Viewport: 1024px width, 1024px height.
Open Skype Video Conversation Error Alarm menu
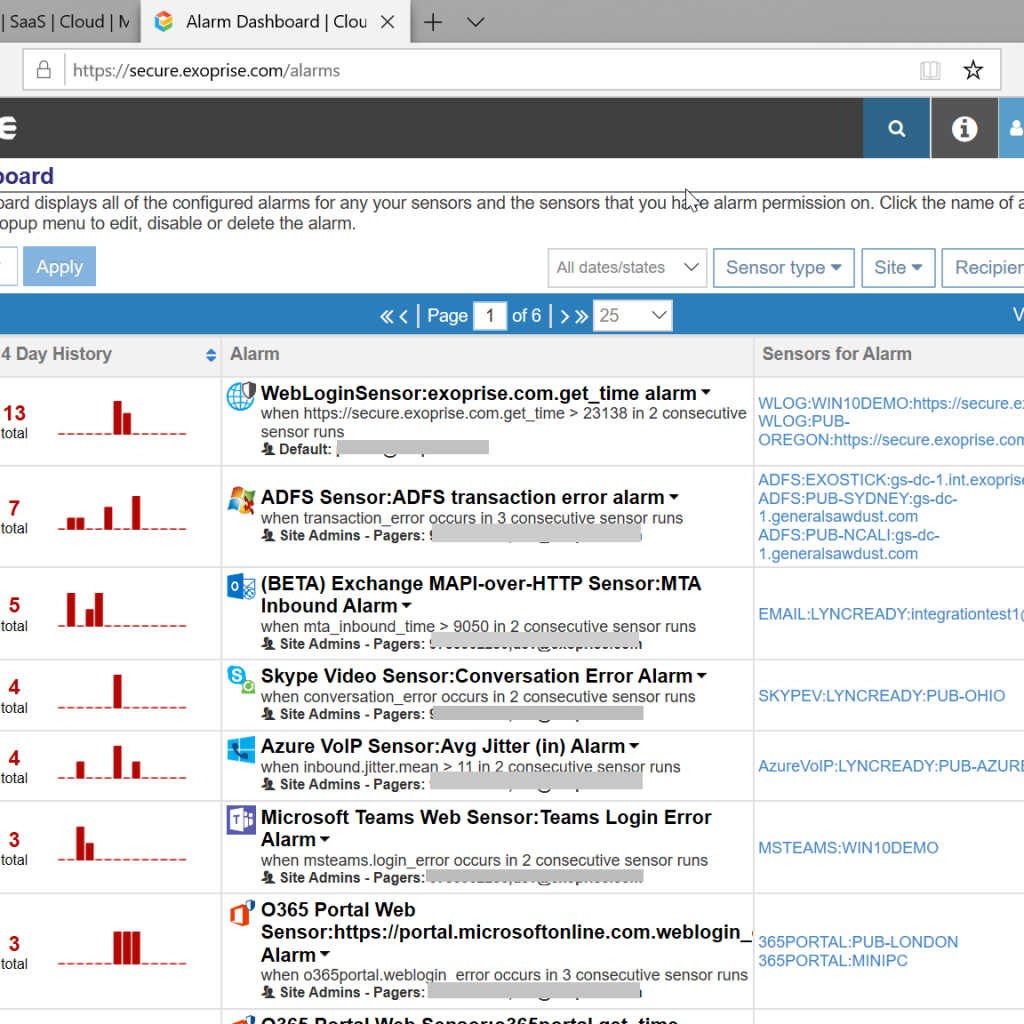tap(701, 676)
